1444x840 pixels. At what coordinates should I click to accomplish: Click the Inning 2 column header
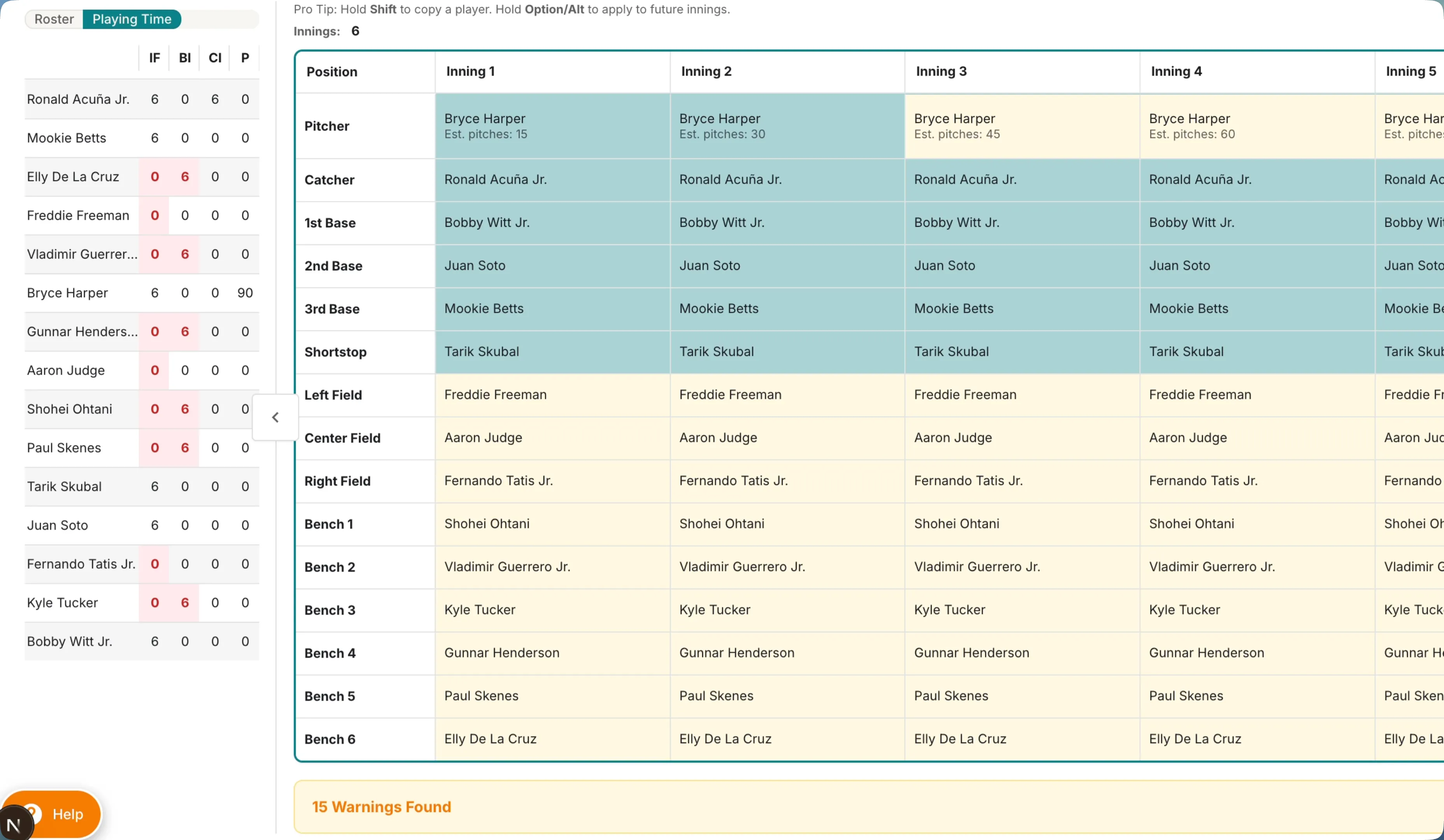787,72
